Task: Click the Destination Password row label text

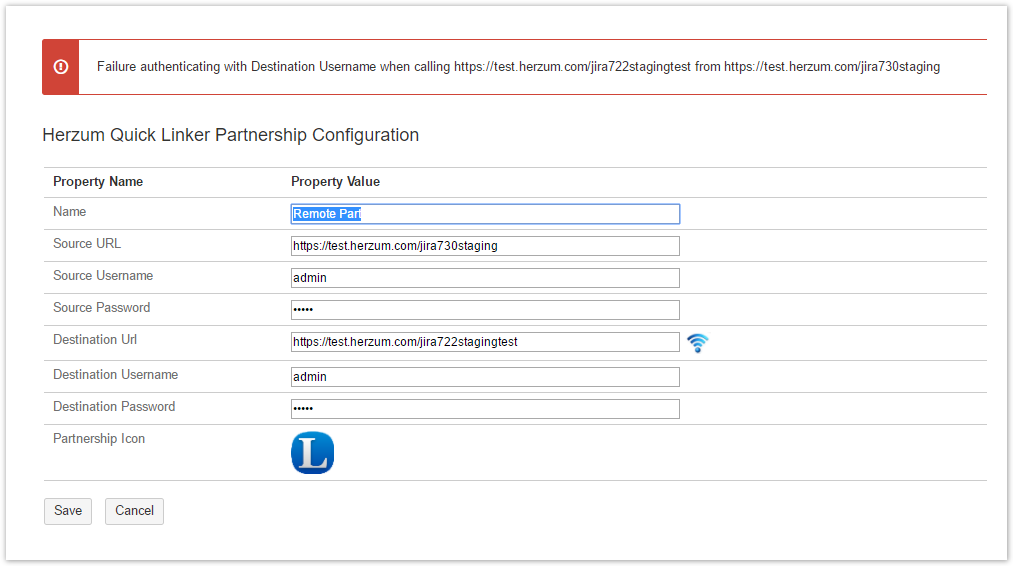Action: point(114,407)
